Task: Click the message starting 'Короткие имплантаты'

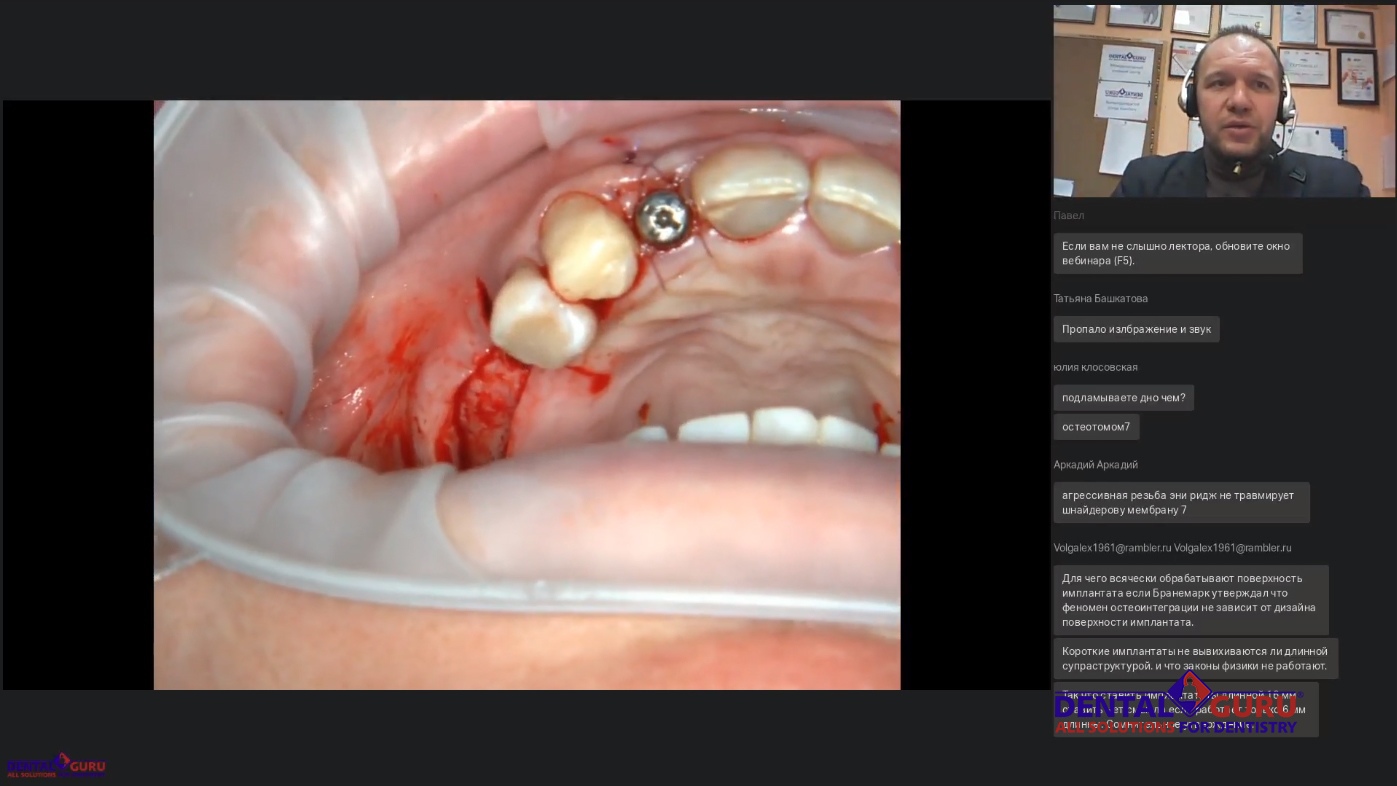Action: (1194, 658)
